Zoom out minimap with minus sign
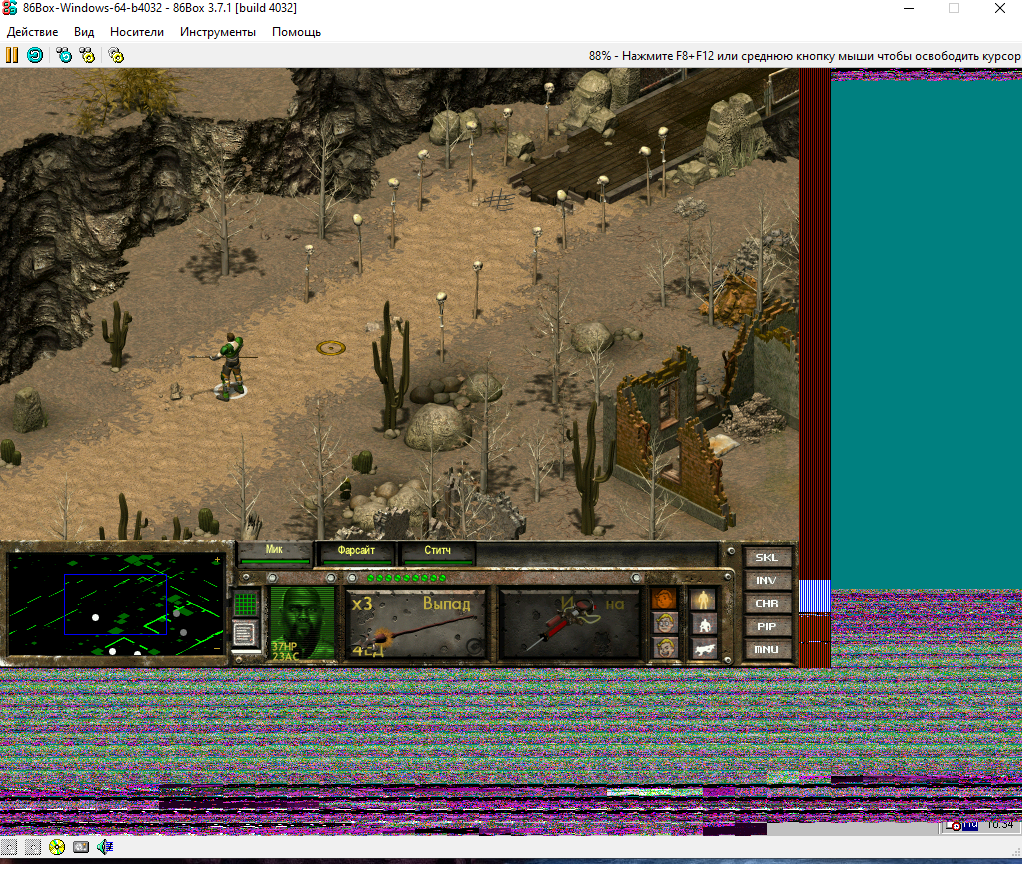This screenshot has height=879, width=1023. click(x=217, y=649)
